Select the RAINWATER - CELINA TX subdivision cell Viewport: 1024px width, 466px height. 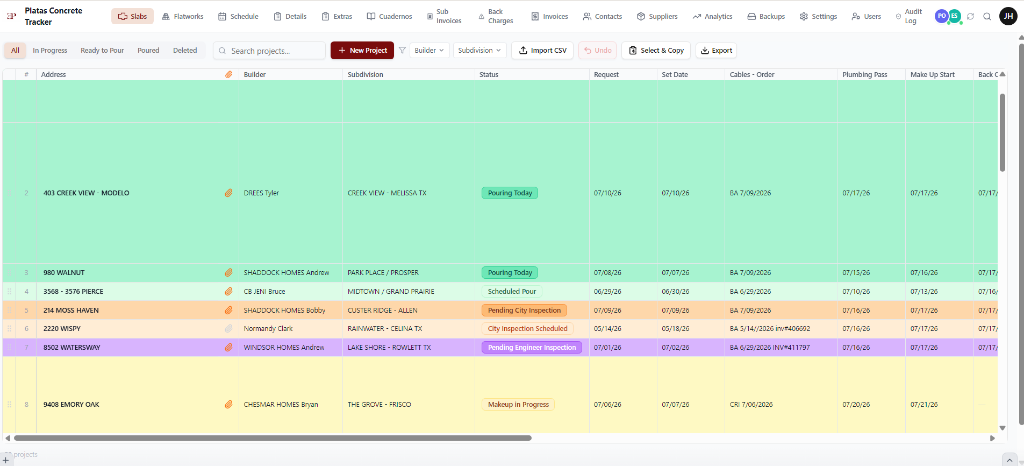point(410,329)
